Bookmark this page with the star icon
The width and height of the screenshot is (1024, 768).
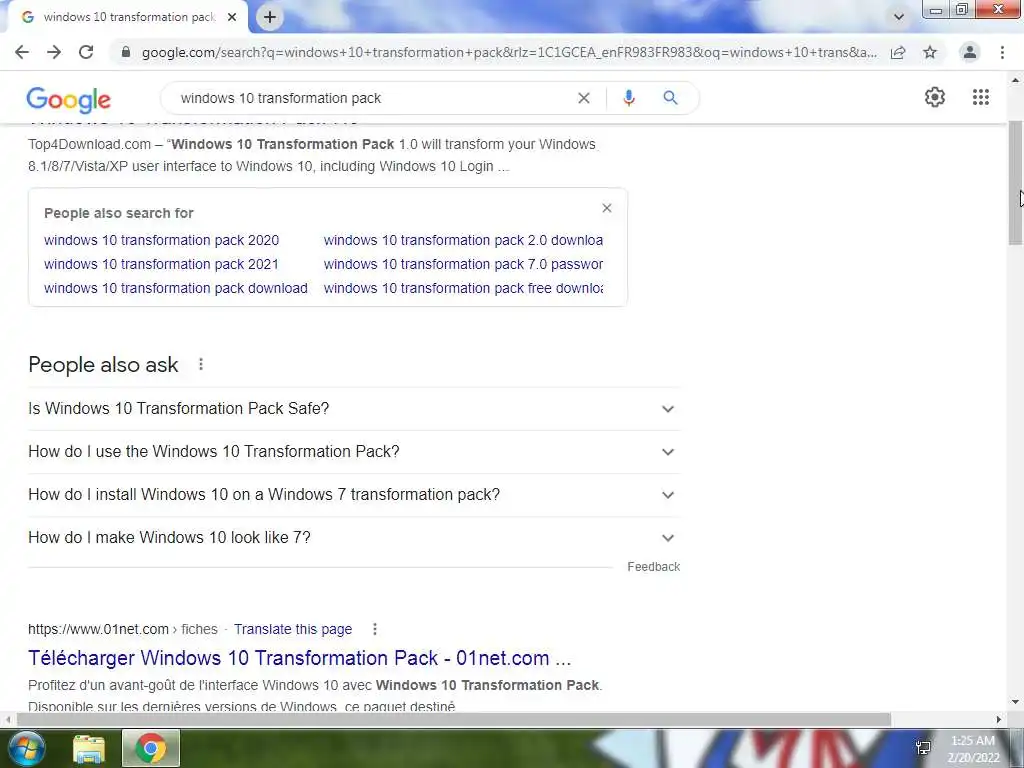click(930, 52)
